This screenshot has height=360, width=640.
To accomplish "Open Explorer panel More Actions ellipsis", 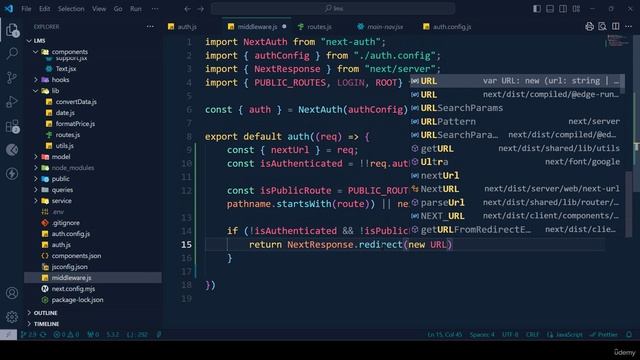I will (150, 27).
